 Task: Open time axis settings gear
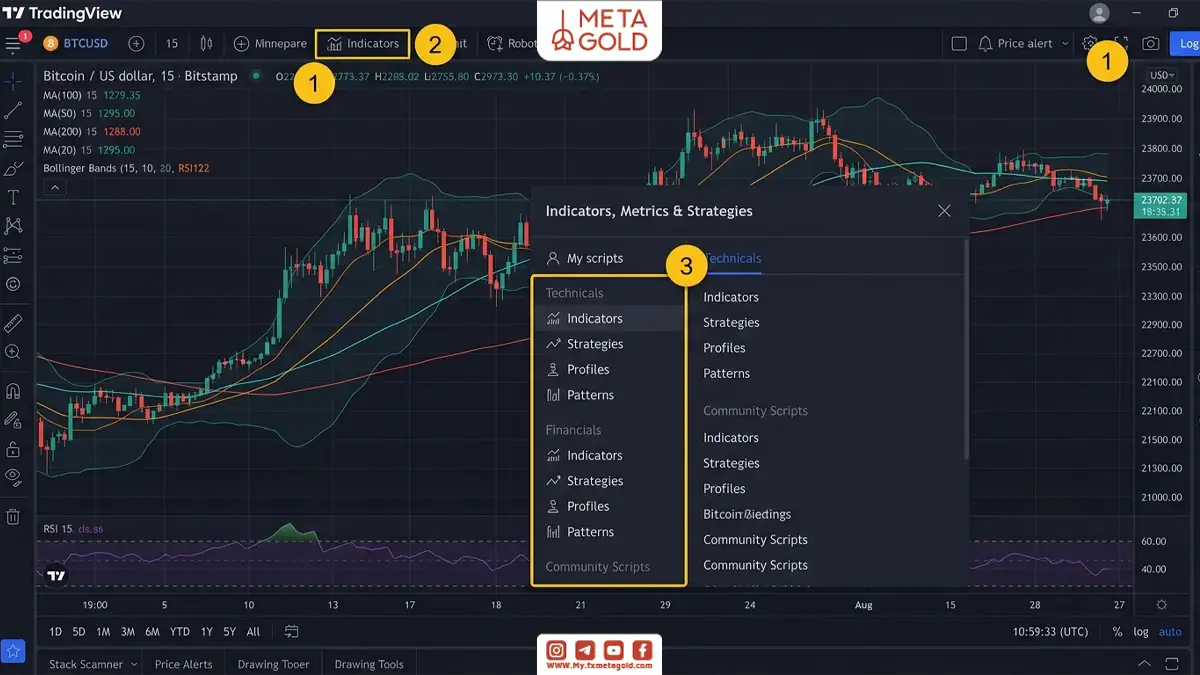[1162, 605]
